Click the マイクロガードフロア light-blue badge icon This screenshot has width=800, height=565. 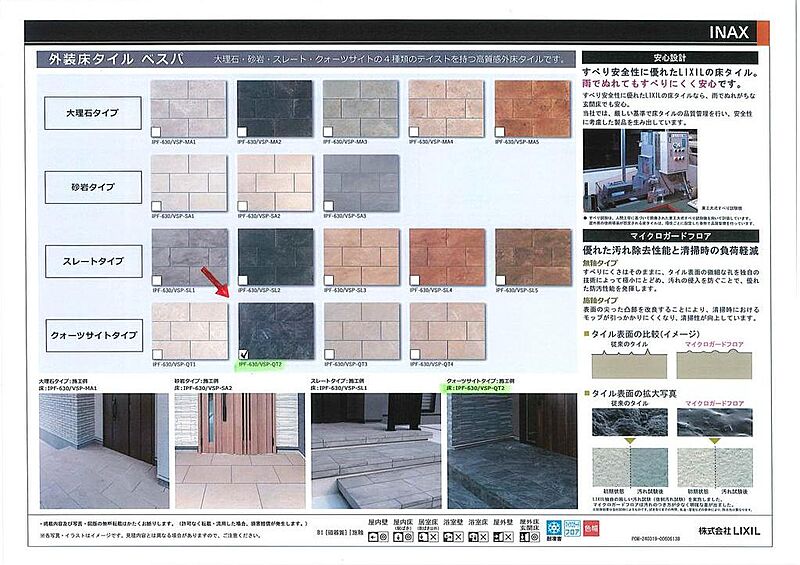pyautogui.click(x=572, y=528)
